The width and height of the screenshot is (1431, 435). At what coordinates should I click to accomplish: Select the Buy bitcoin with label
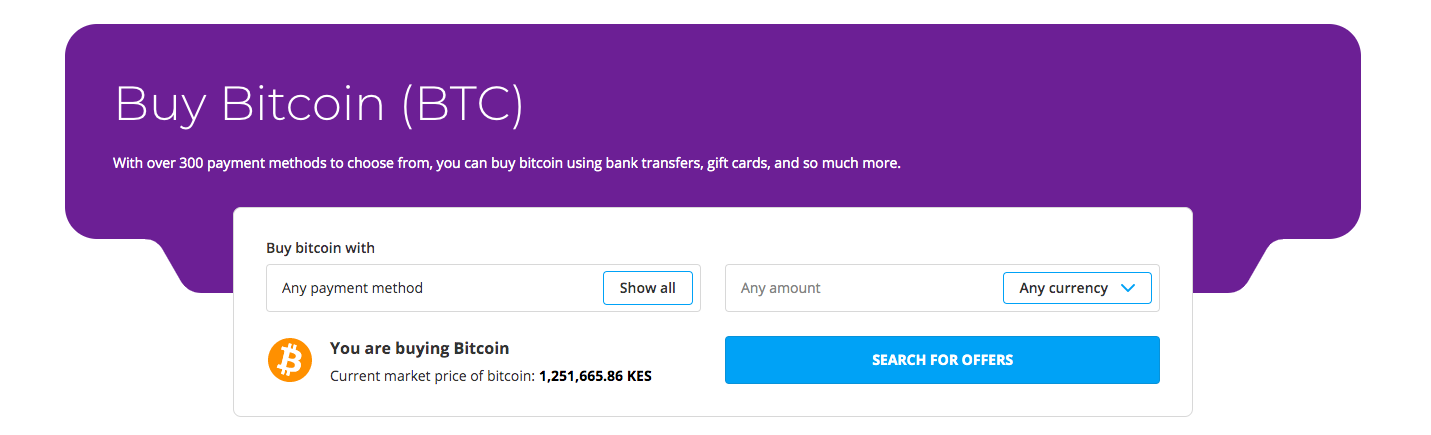click(x=321, y=248)
